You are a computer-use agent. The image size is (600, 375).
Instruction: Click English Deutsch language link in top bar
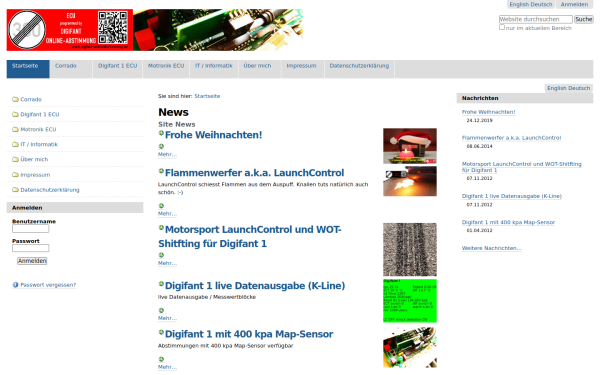pos(531,5)
